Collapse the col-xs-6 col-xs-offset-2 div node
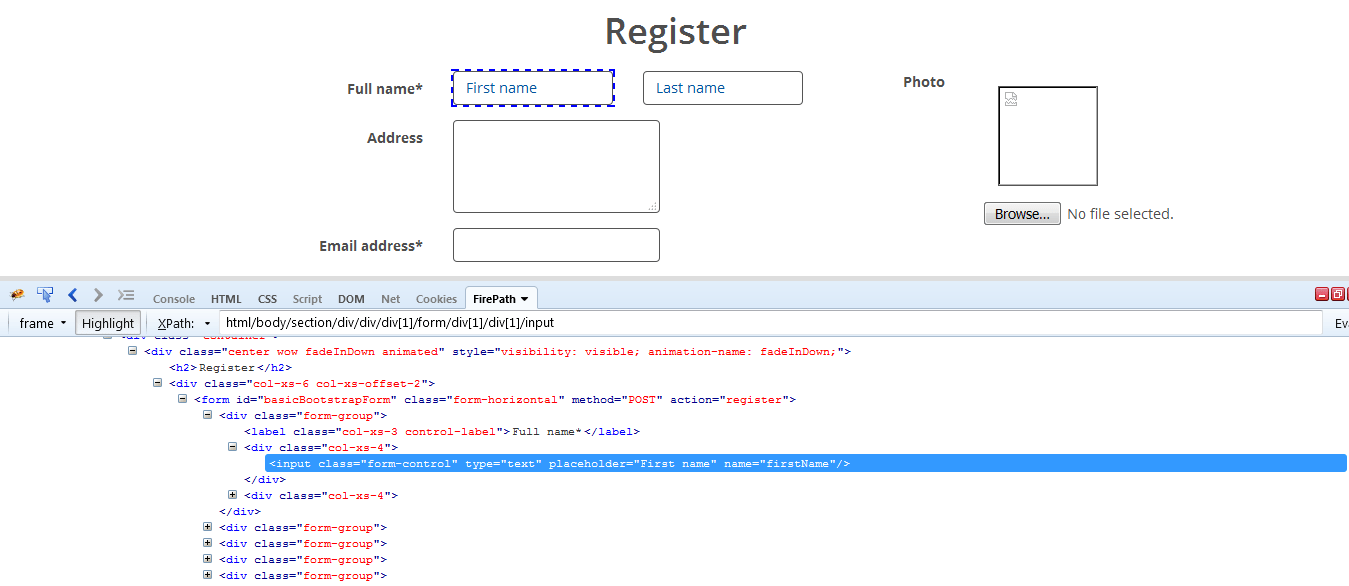 (159, 383)
